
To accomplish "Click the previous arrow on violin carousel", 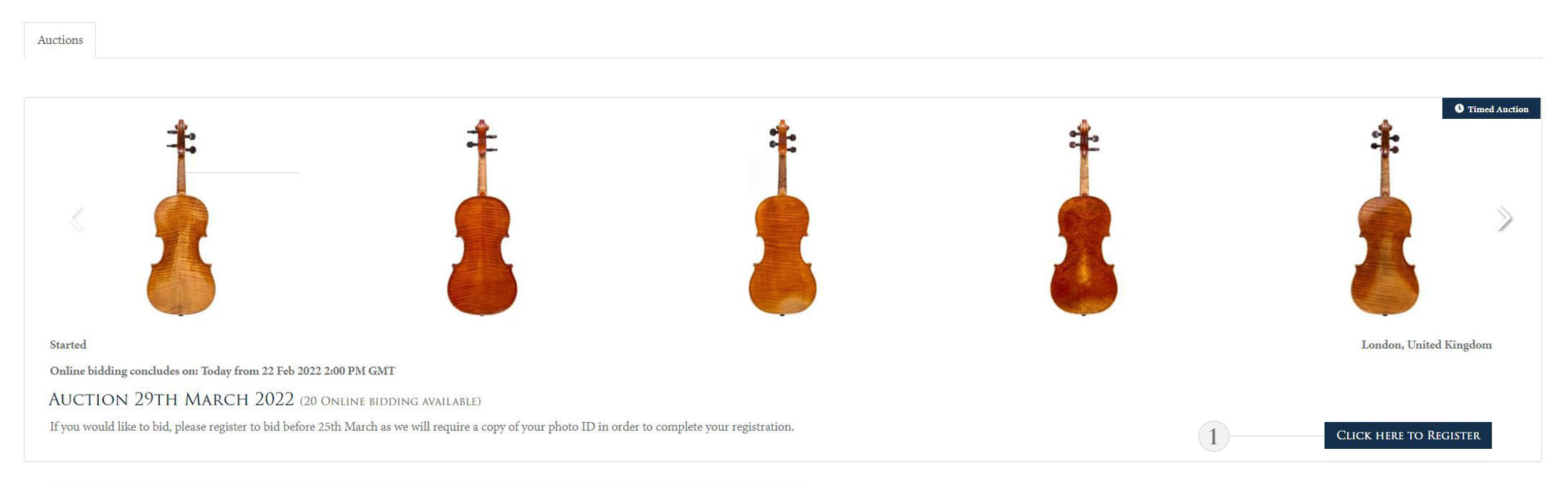I will (x=77, y=218).
